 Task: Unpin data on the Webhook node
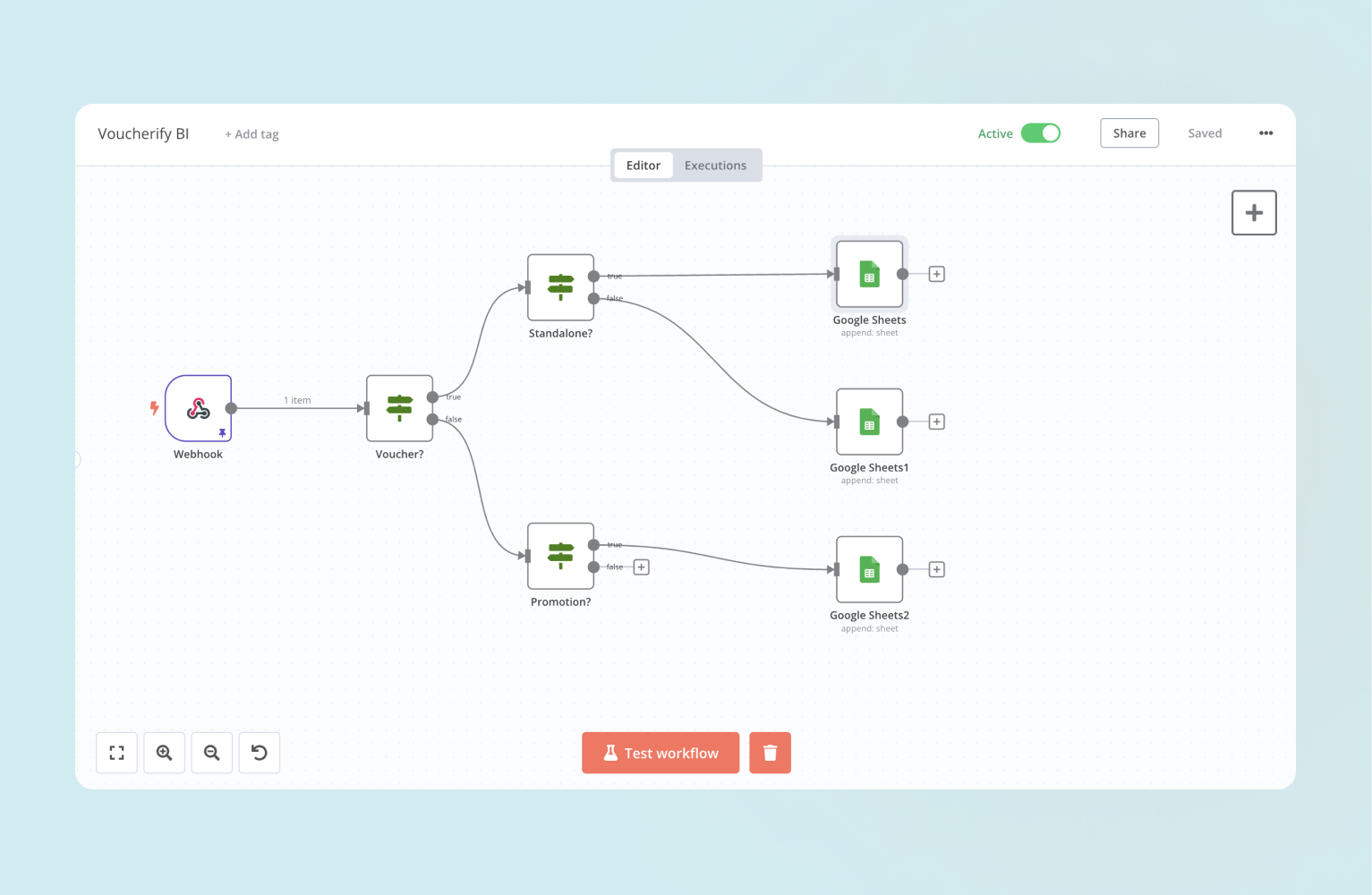[x=222, y=433]
